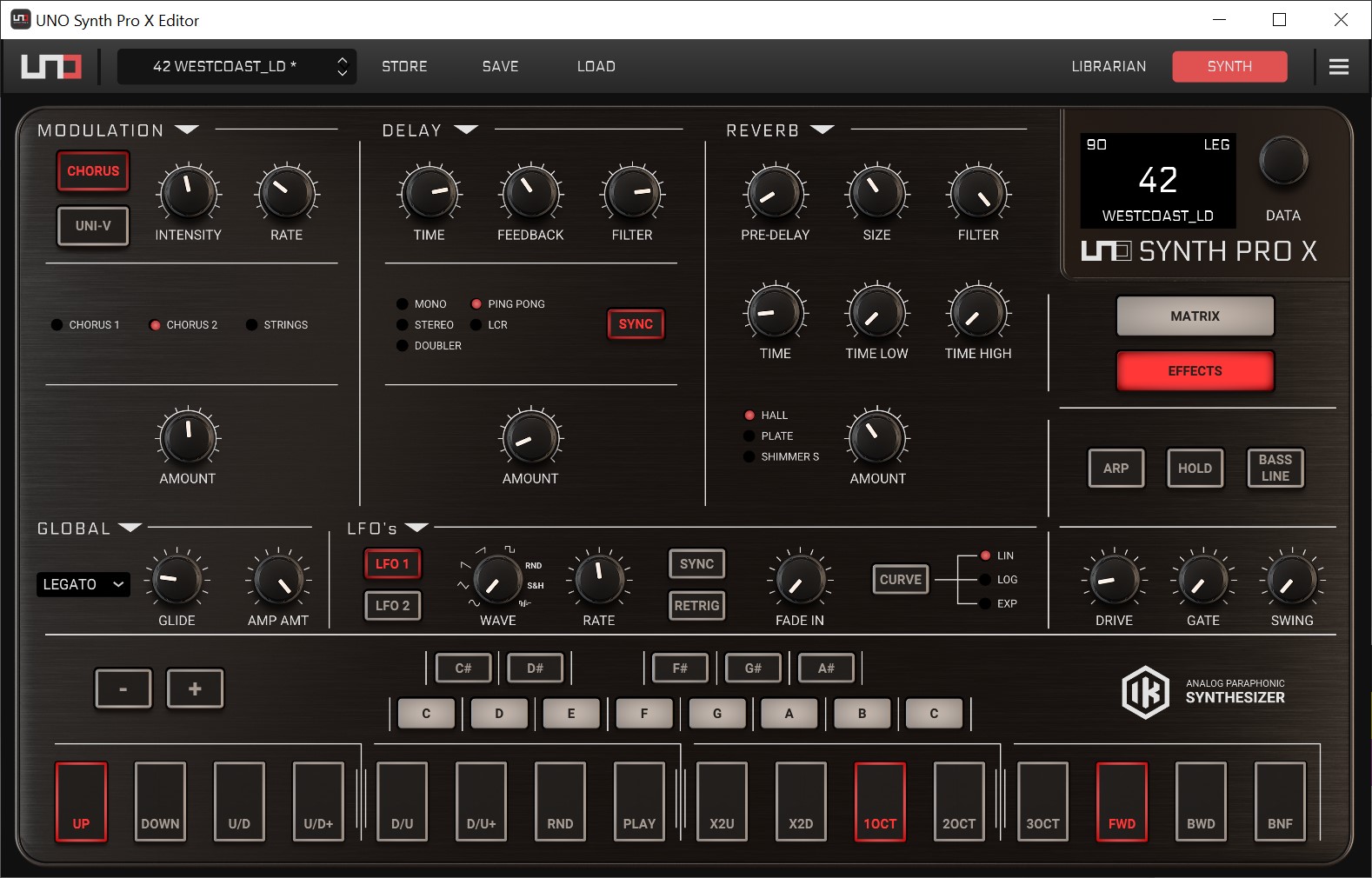Expand the GLOBAL section arrow
Image resolution: width=1372 pixels, height=878 pixels.
[x=130, y=528]
